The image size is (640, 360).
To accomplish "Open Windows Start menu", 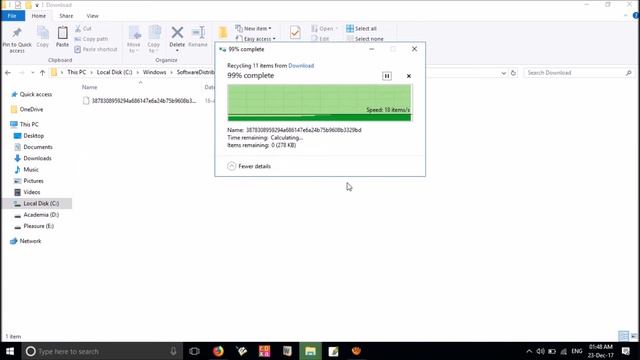I will point(10,351).
